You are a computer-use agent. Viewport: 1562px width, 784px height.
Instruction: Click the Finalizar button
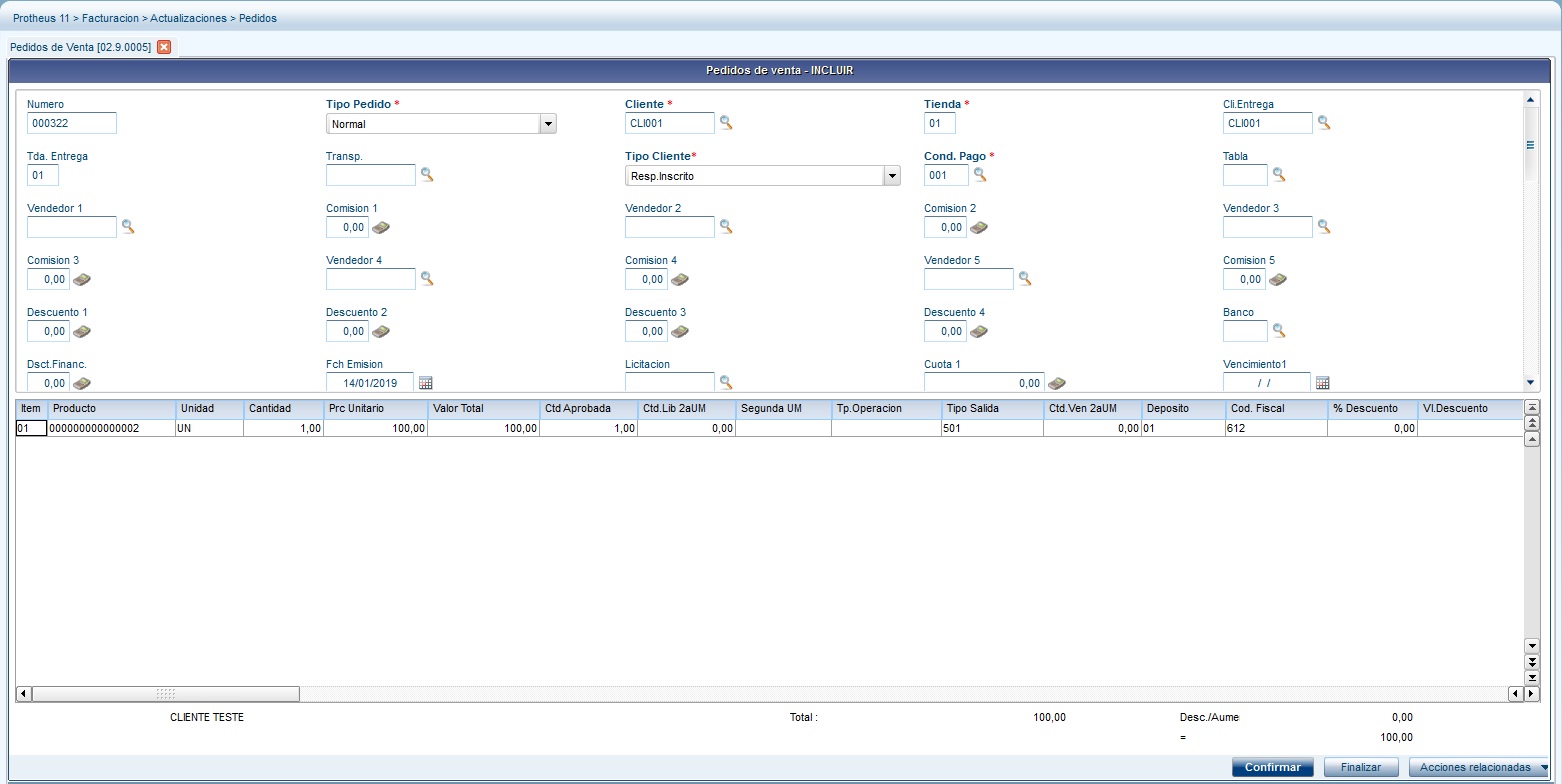pos(1360,767)
